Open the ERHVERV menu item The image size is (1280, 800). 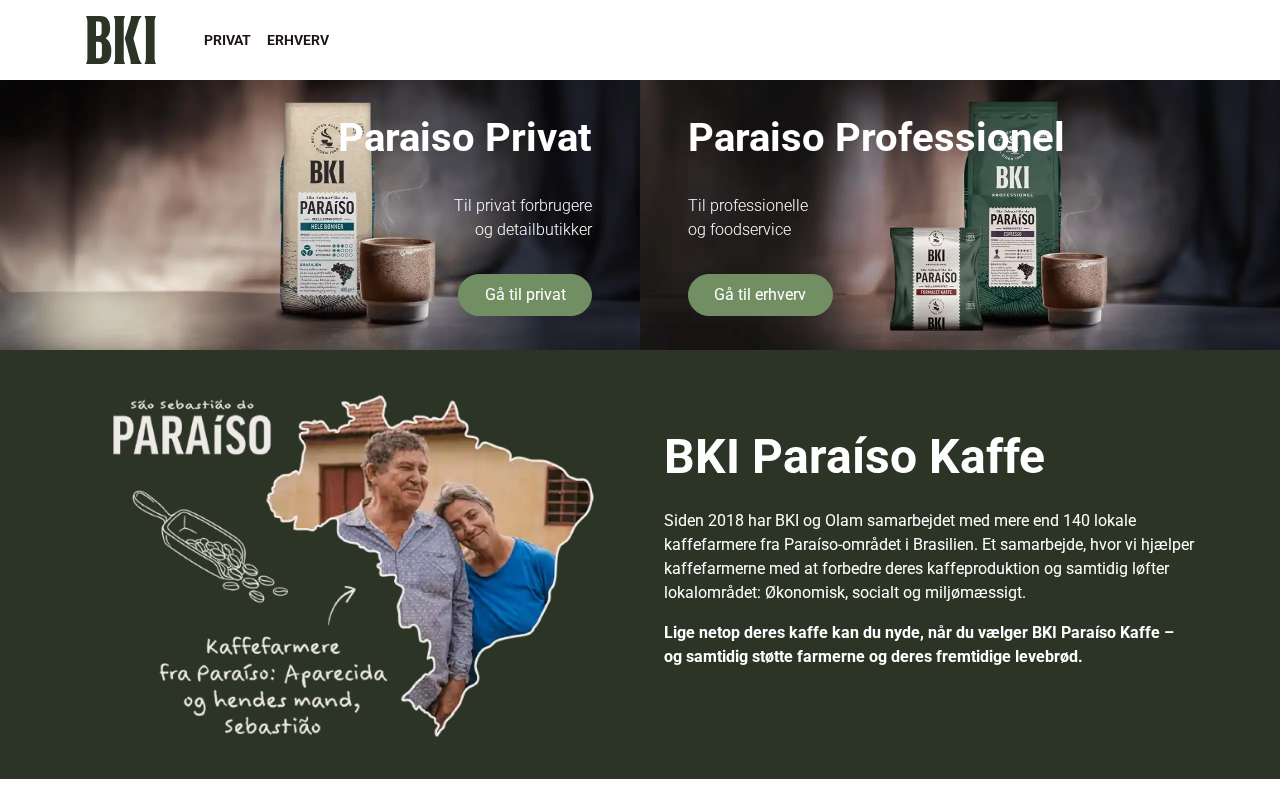(298, 40)
